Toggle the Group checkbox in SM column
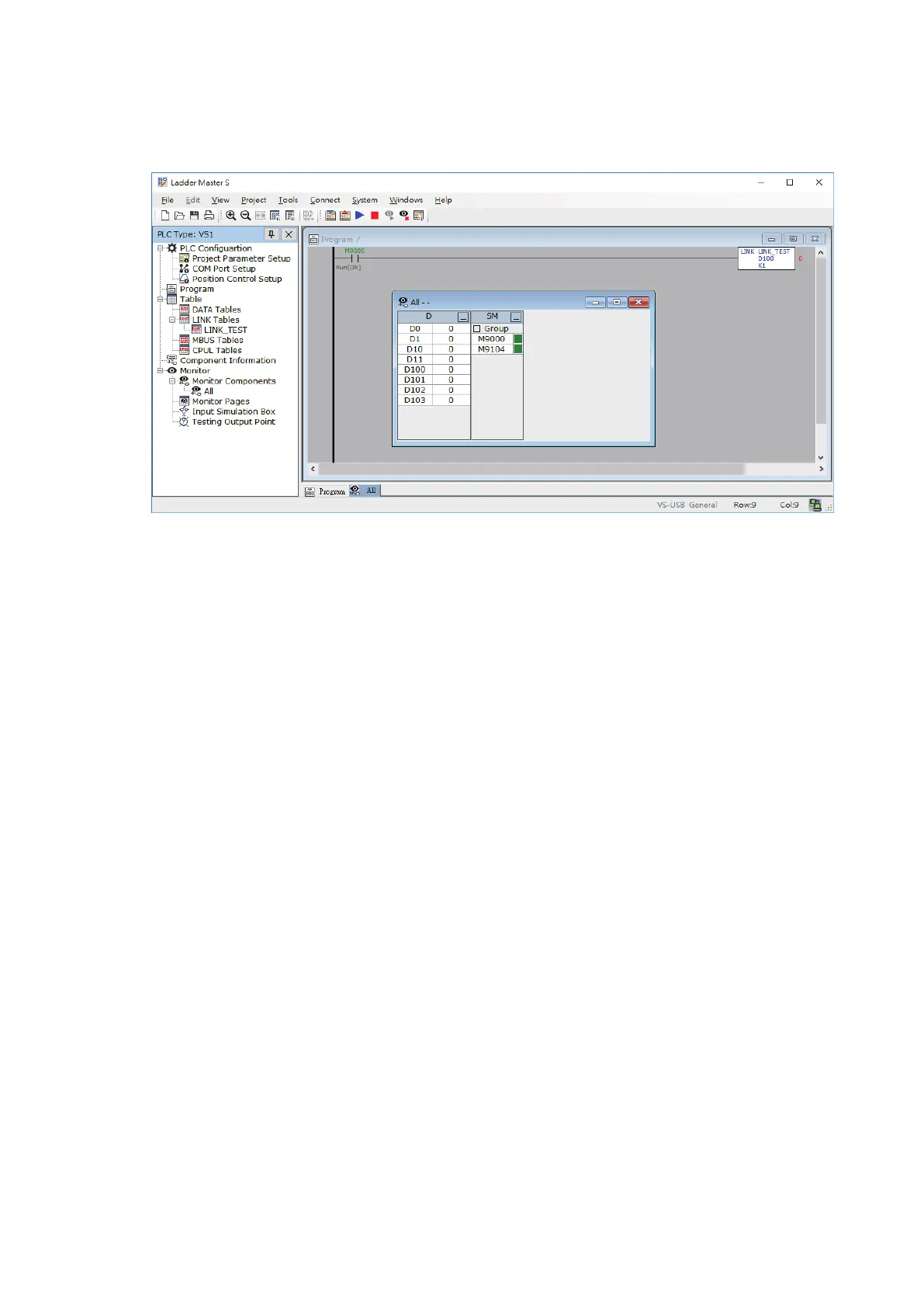The width and height of the screenshot is (924, 1307). point(477,329)
